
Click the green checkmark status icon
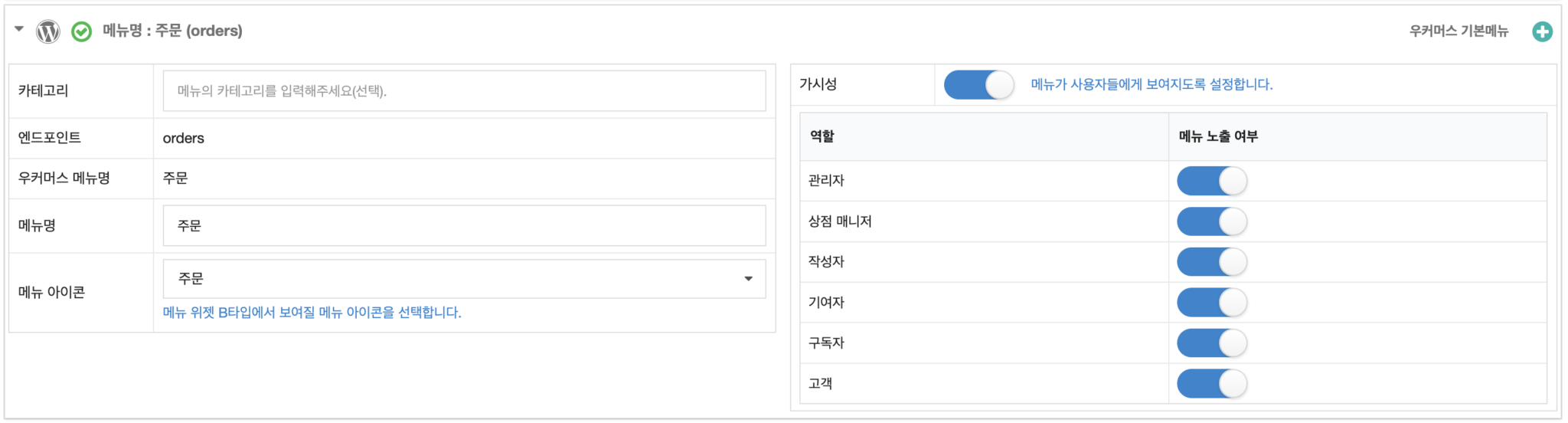click(x=81, y=31)
